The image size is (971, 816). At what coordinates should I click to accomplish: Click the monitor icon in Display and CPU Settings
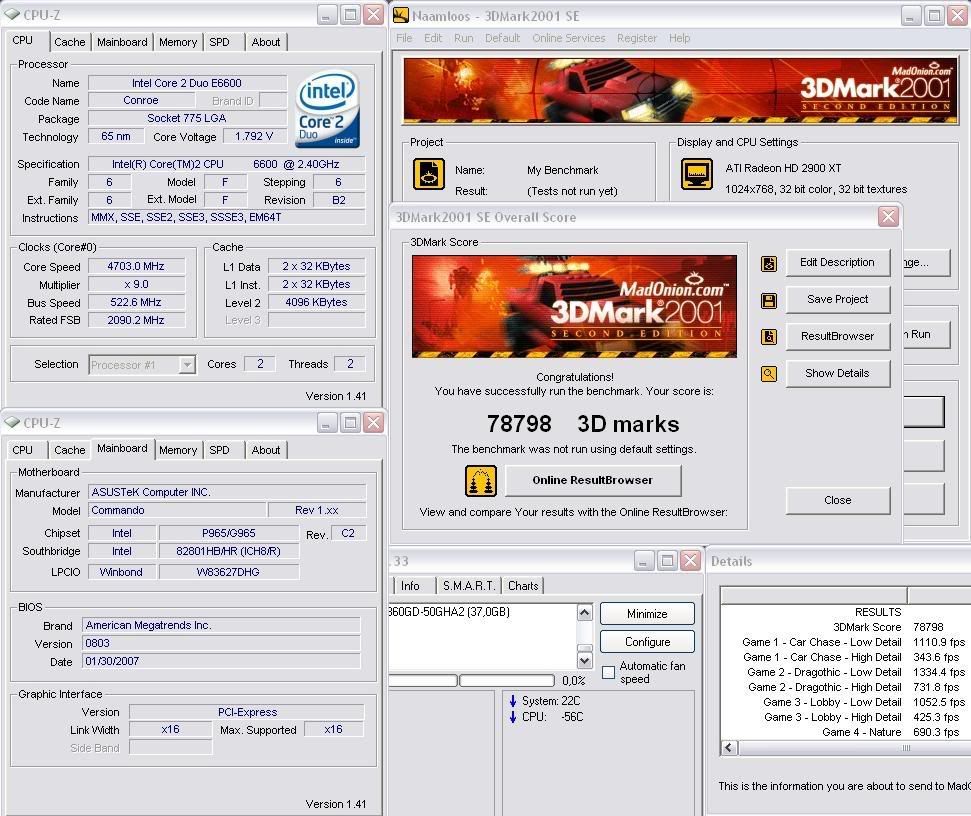[x=697, y=173]
